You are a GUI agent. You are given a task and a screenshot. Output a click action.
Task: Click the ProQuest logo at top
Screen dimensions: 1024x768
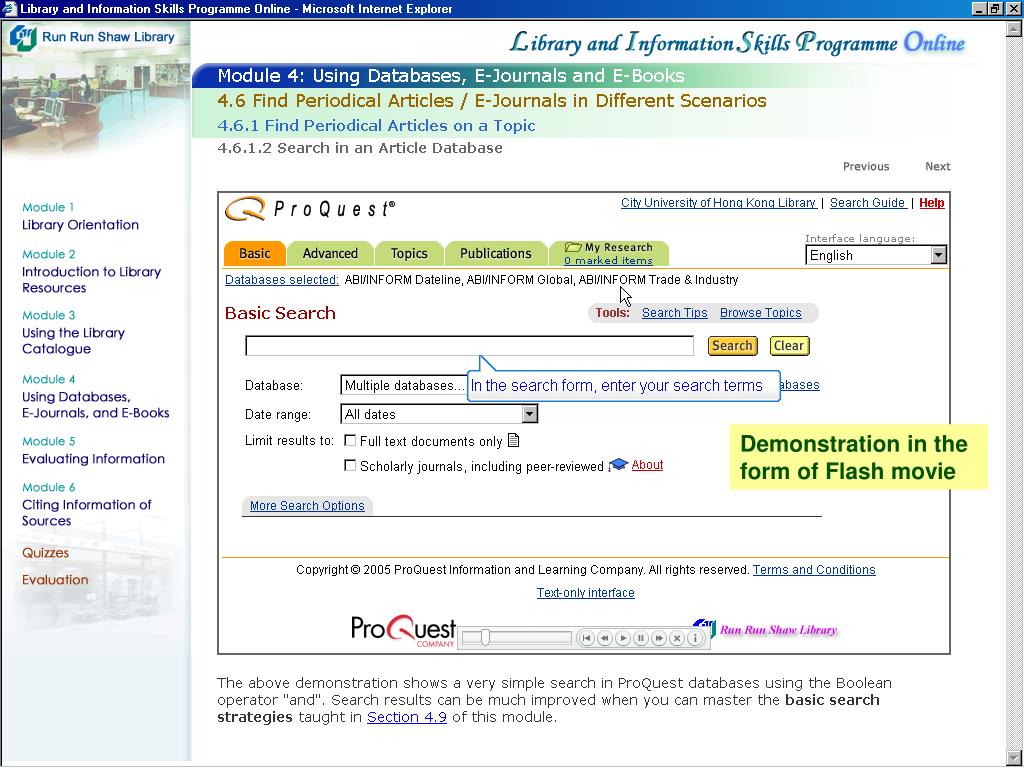310,209
